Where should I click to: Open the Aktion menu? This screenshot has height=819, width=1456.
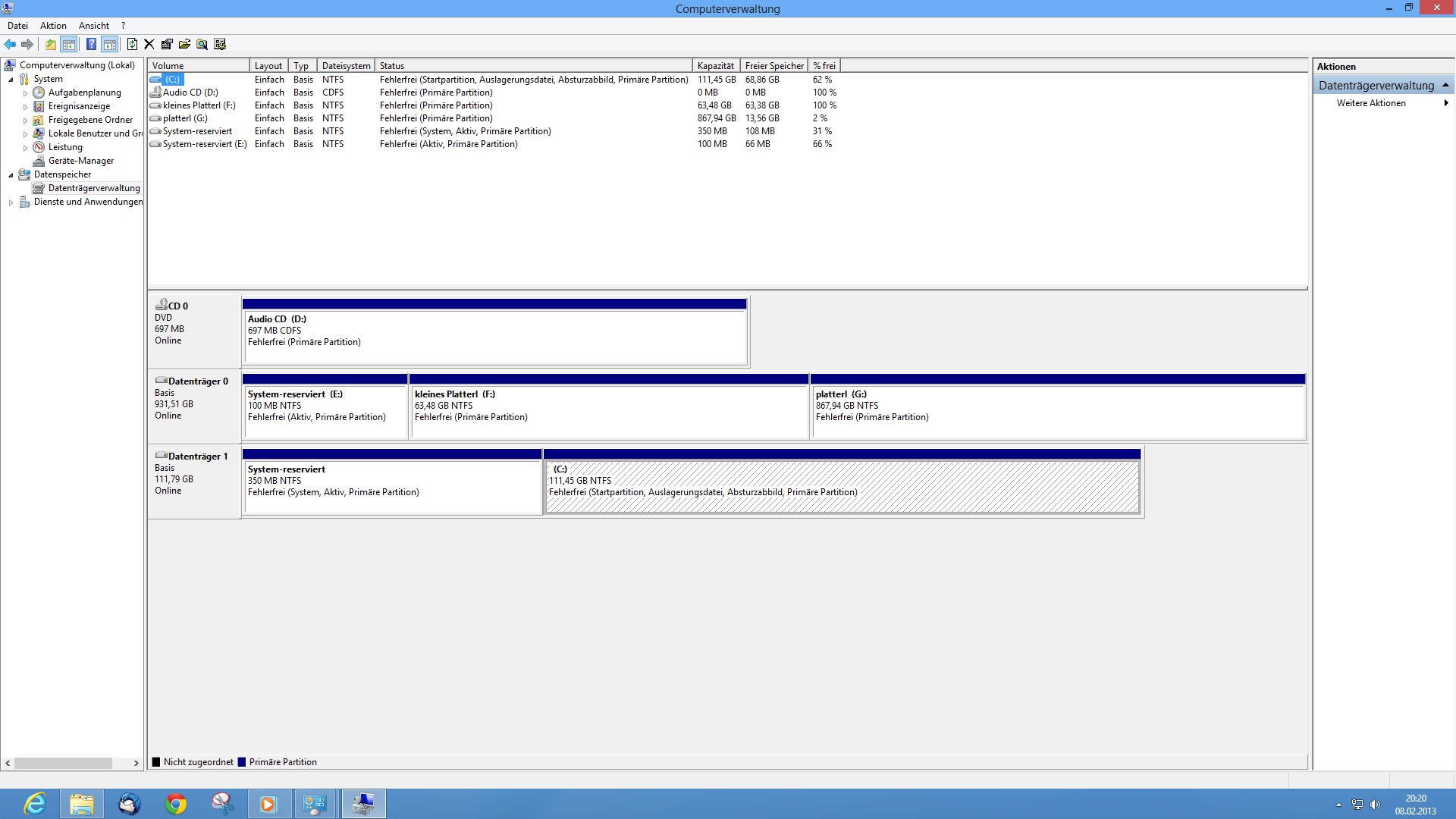53,26
